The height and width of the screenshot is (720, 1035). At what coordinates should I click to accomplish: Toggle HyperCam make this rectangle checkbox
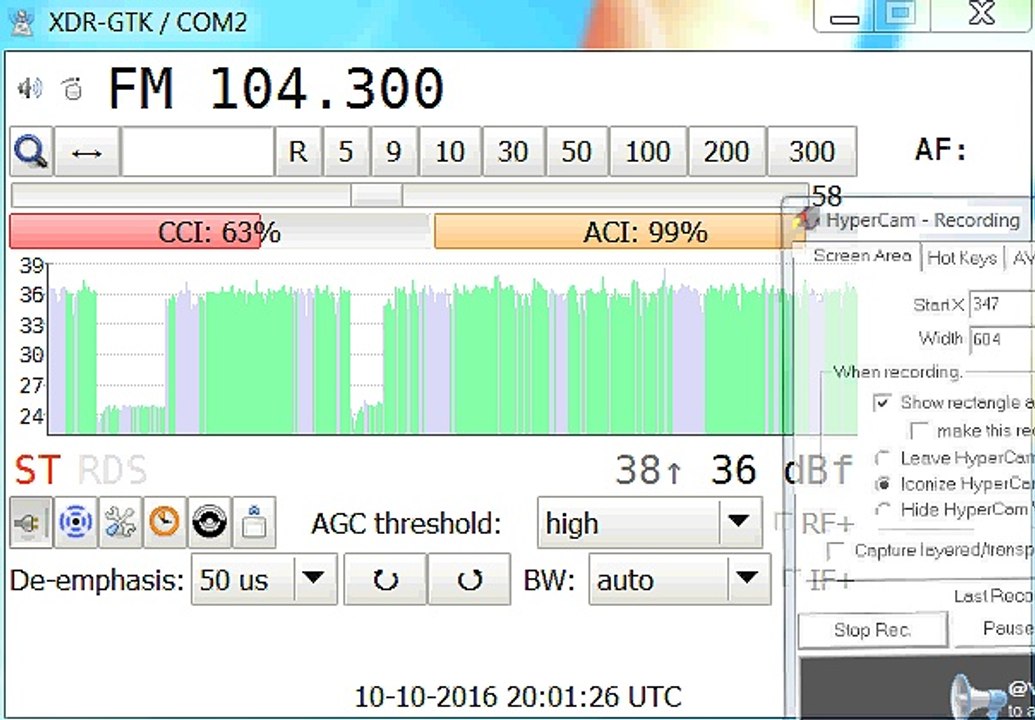(919, 430)
